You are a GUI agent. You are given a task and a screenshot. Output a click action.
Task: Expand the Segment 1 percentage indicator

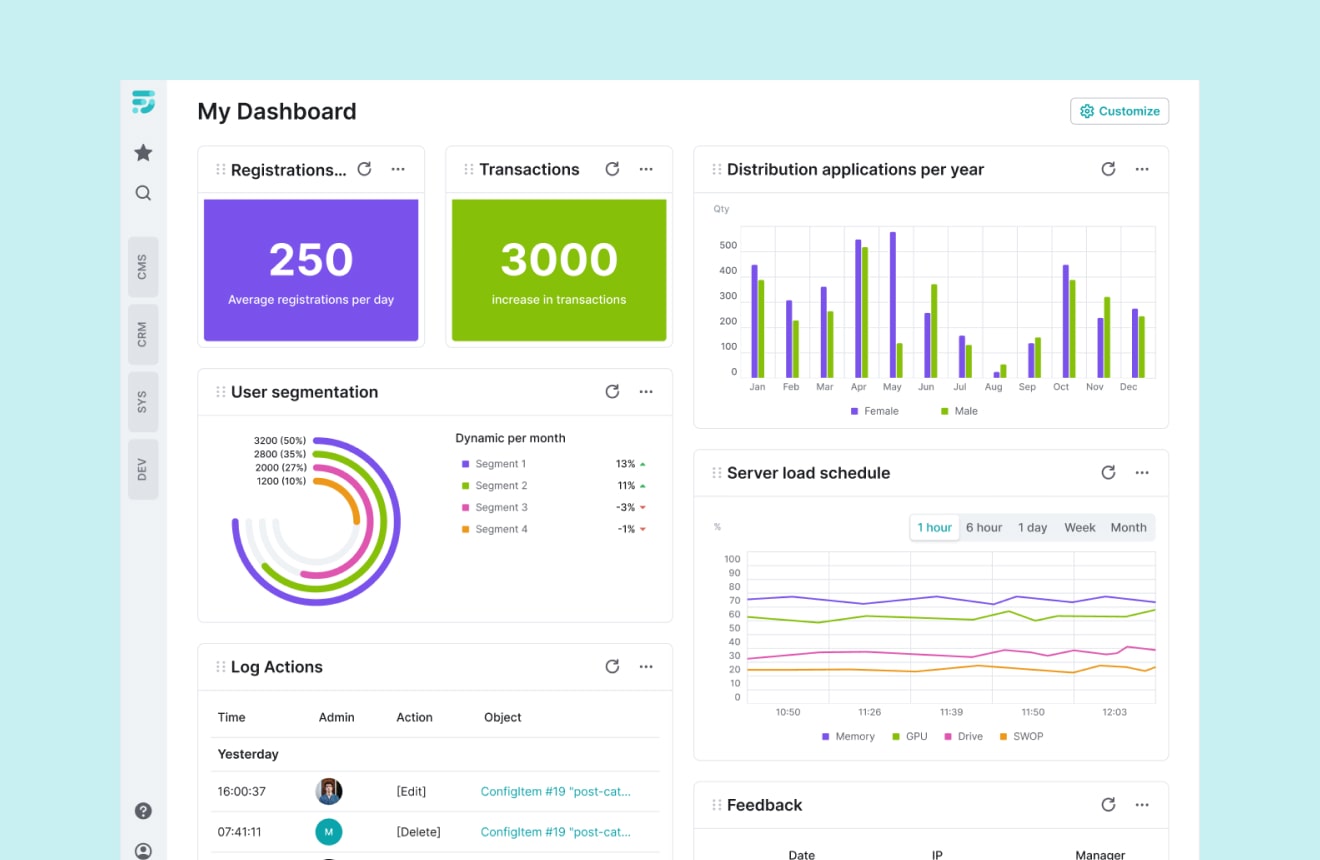click(x=634, y=463)
